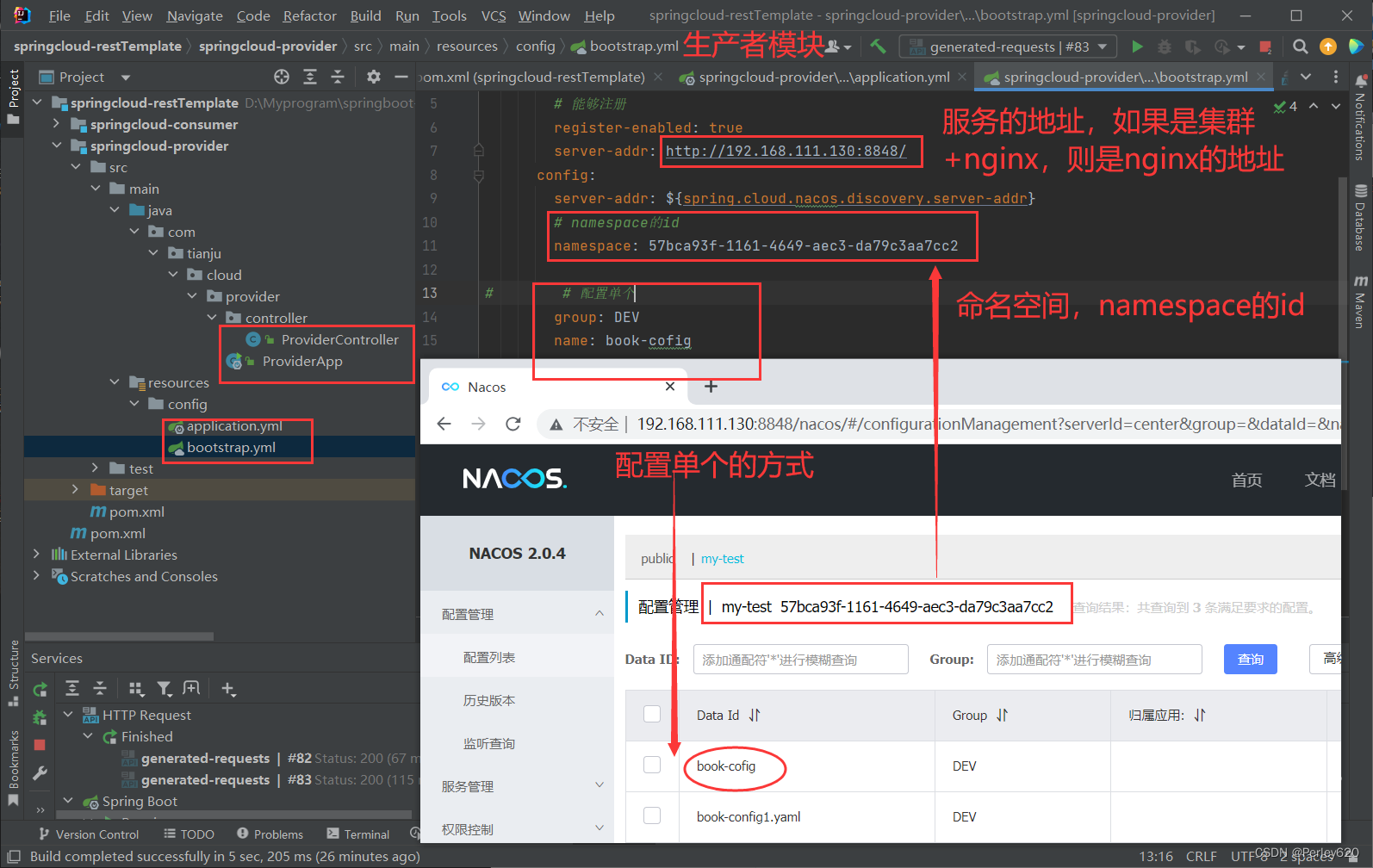
Task: Click the 查询 search button
Action: click(x=1251, y=660)
